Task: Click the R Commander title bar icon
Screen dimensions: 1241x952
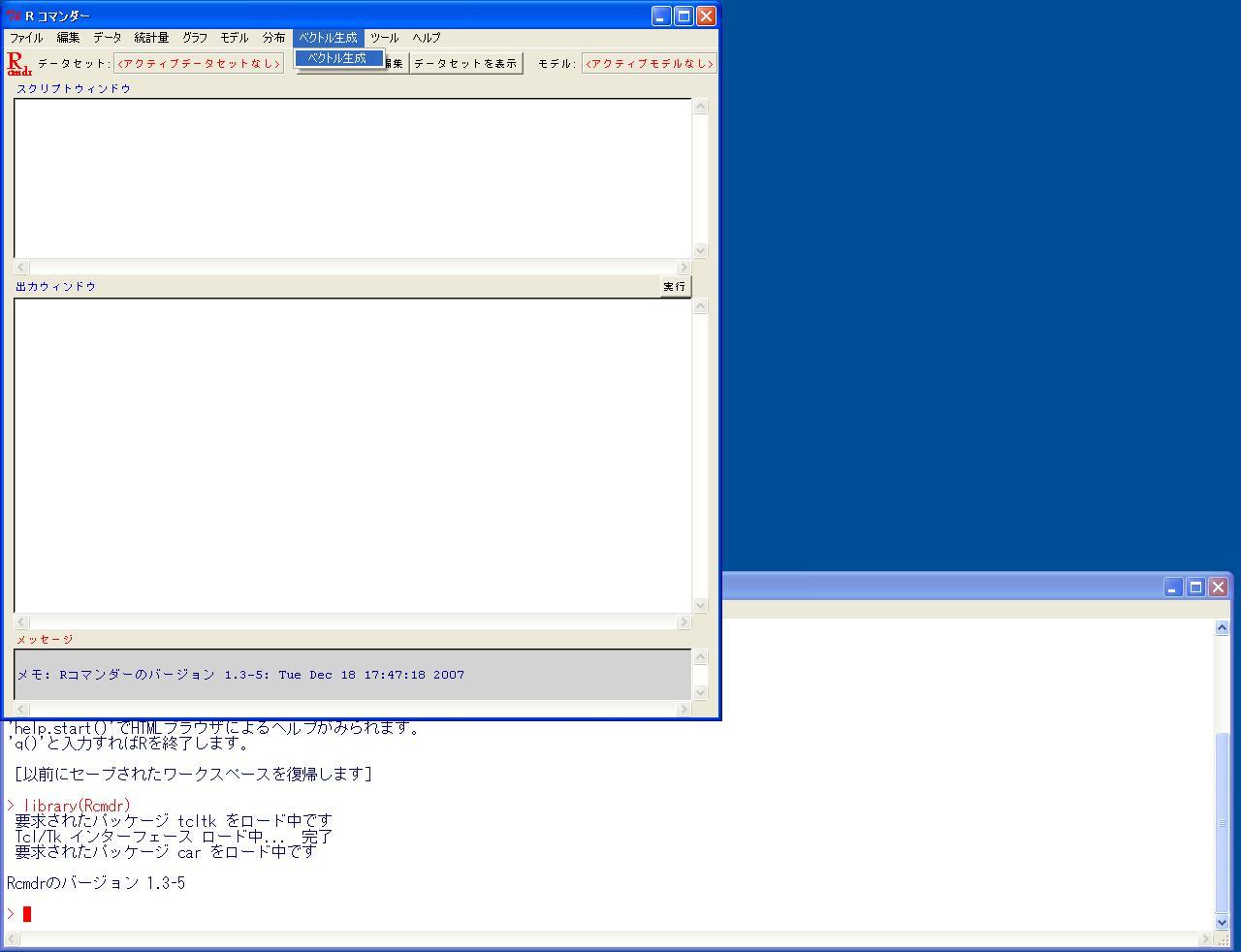Action: pyautogui.click(x=14, y=16)
